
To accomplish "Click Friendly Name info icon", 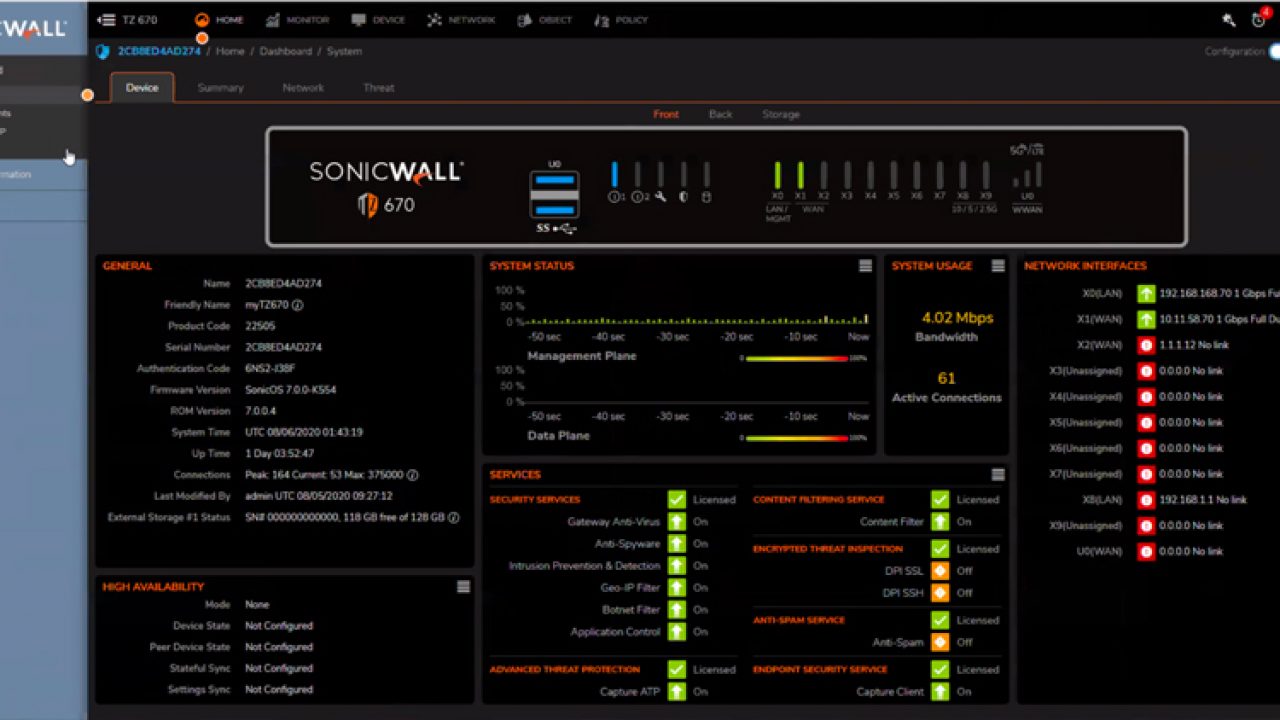I will (x=298, y=305).
